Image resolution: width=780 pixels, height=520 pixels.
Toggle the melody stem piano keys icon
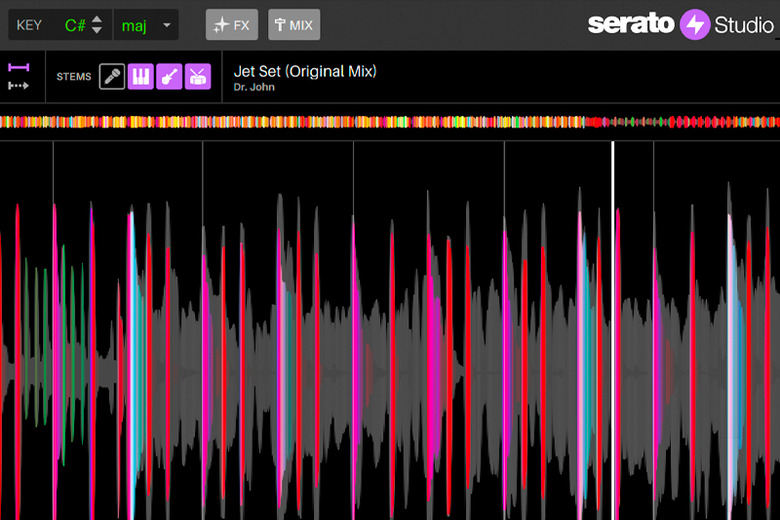(141, 76)
